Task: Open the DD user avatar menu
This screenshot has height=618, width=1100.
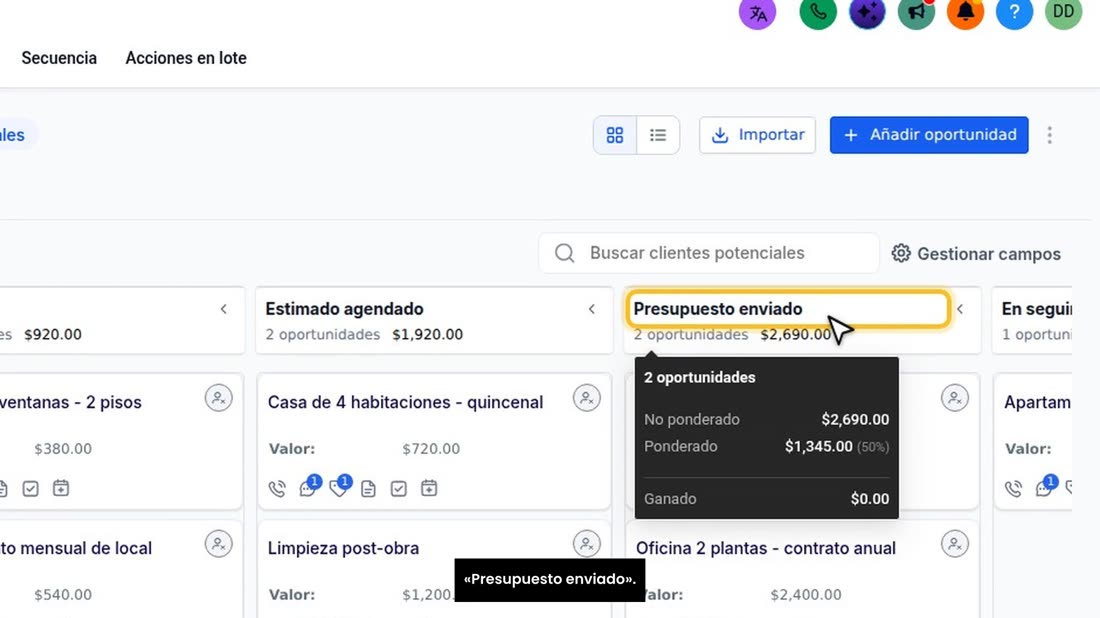Action: 1064,12
